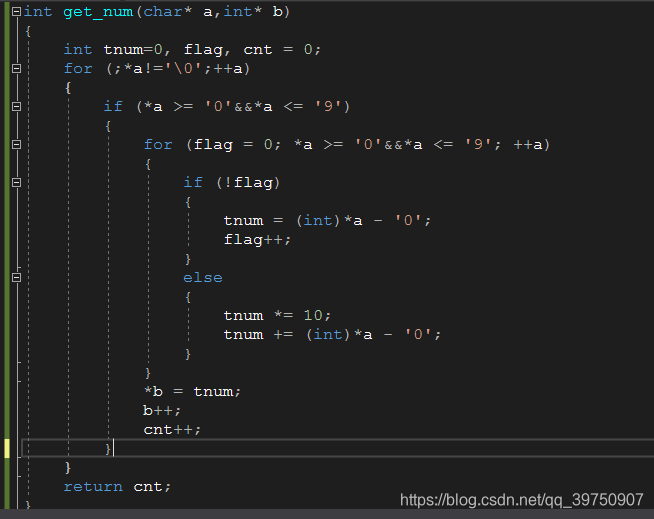Collapse the outer for loop with '\0' check
The height and width of the screenshot is (519, 654).
pos(16,68)
